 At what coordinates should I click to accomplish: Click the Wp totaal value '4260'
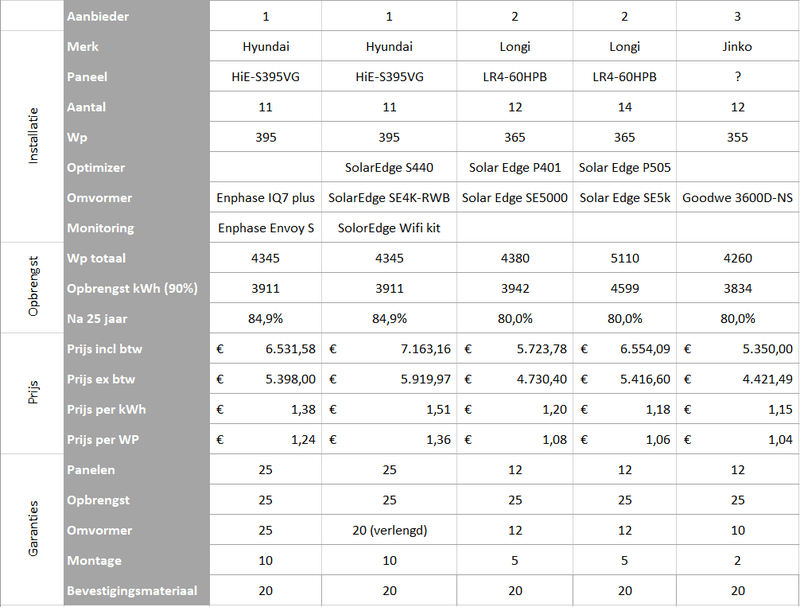pos(737,258)
